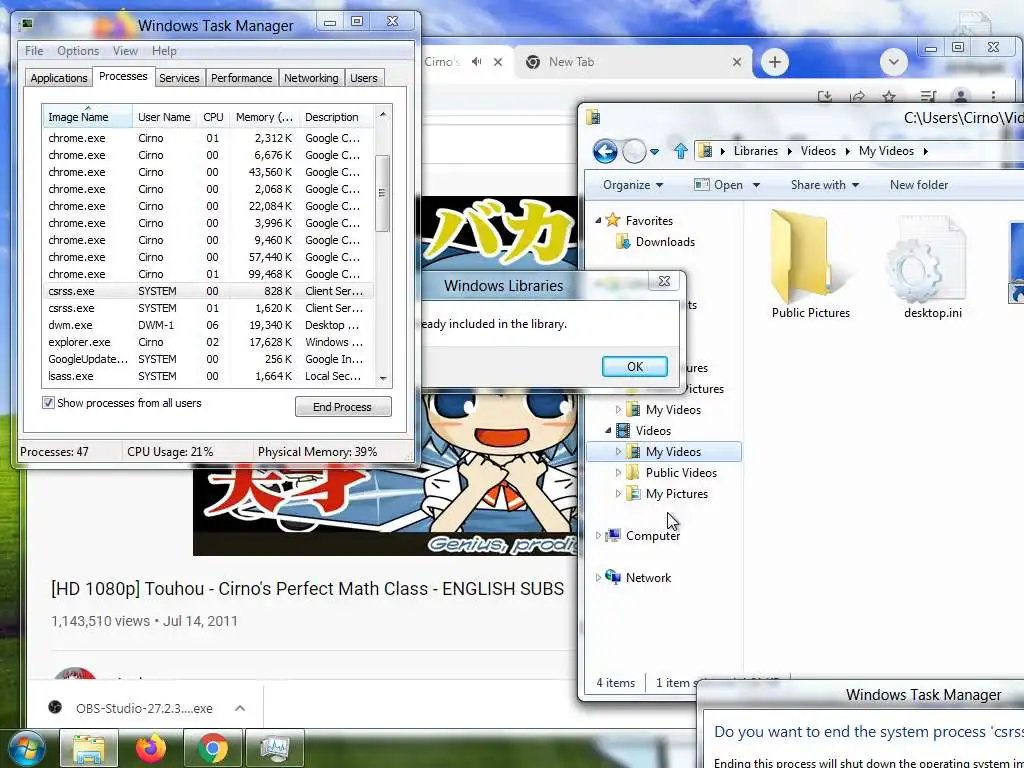The image size is (1024, 768).
Task: Select Network in the navigation pane
Action: [x=638, y=577]
